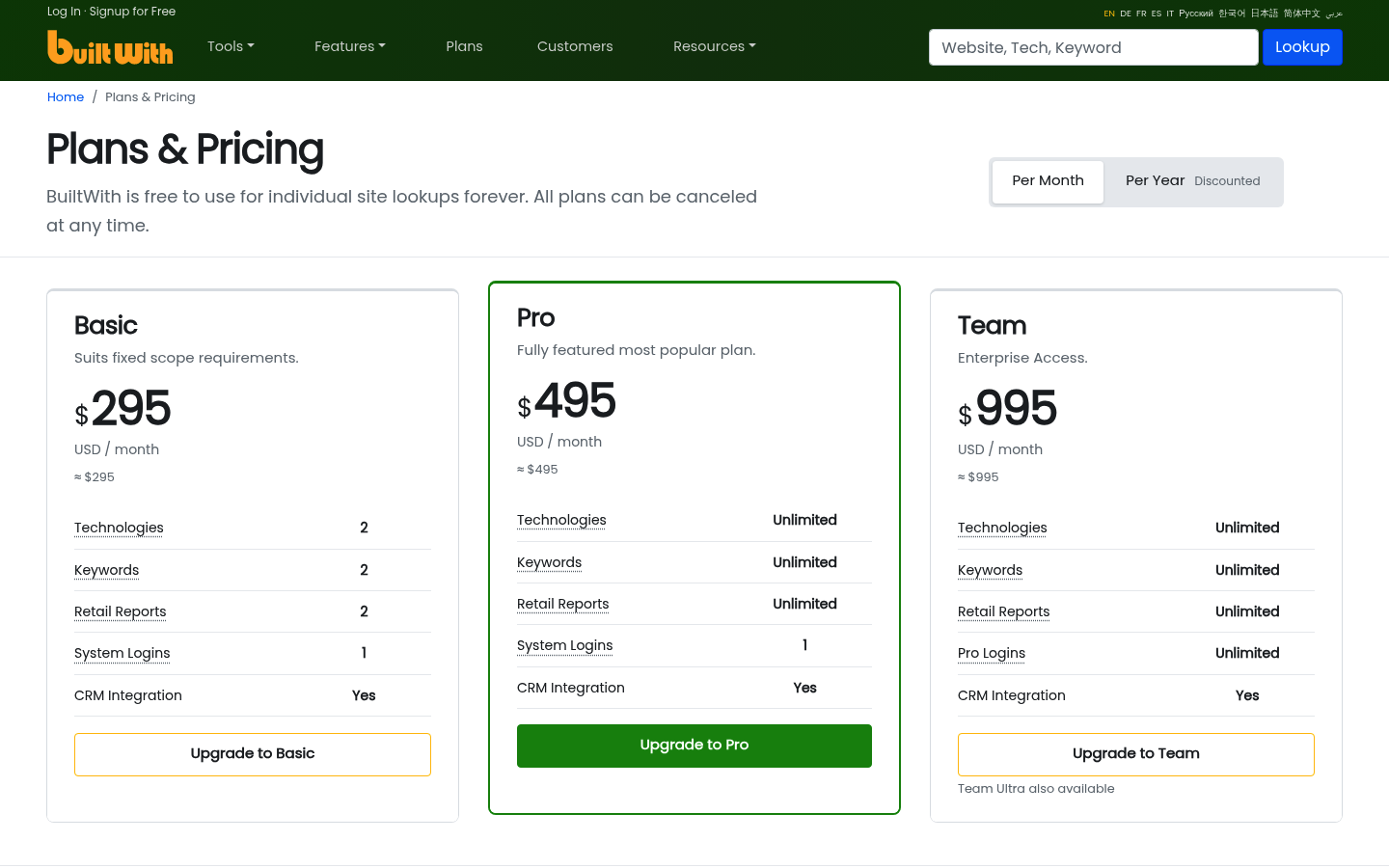Go to Home via breadcrumb
The width and height of the screenshot is (1389, 868).
66,97
